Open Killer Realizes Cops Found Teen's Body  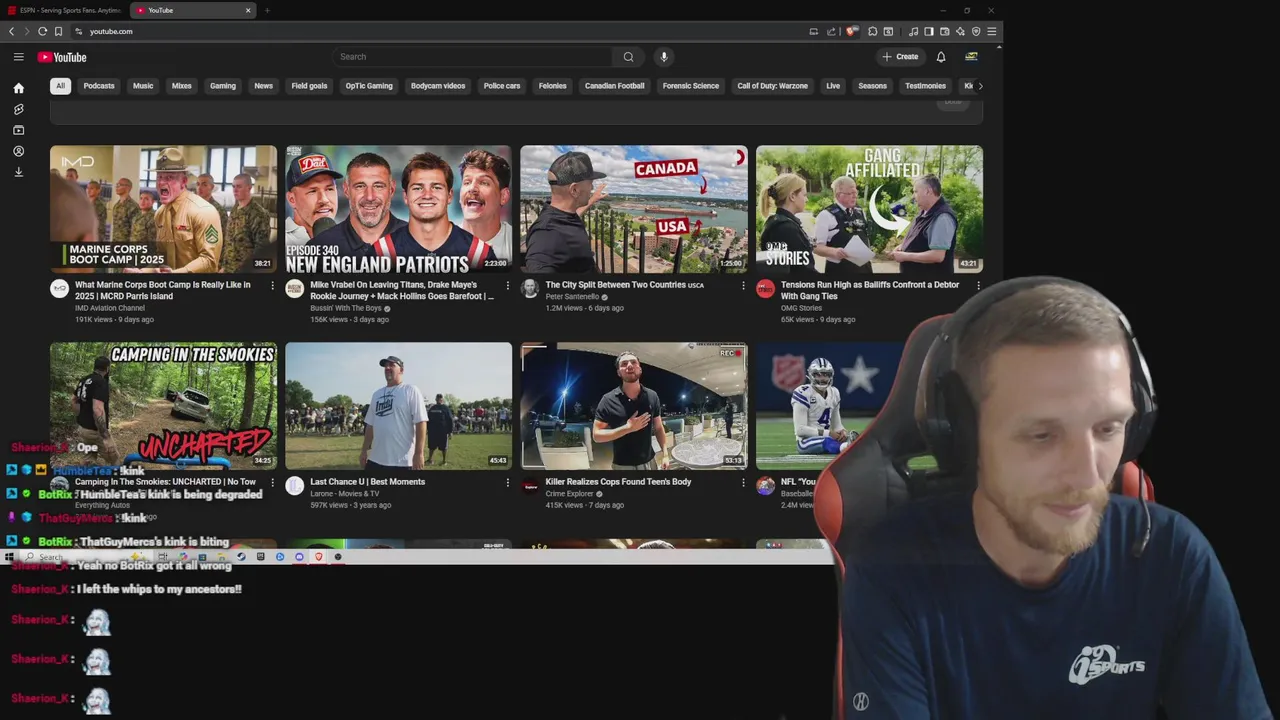[618, 482]
